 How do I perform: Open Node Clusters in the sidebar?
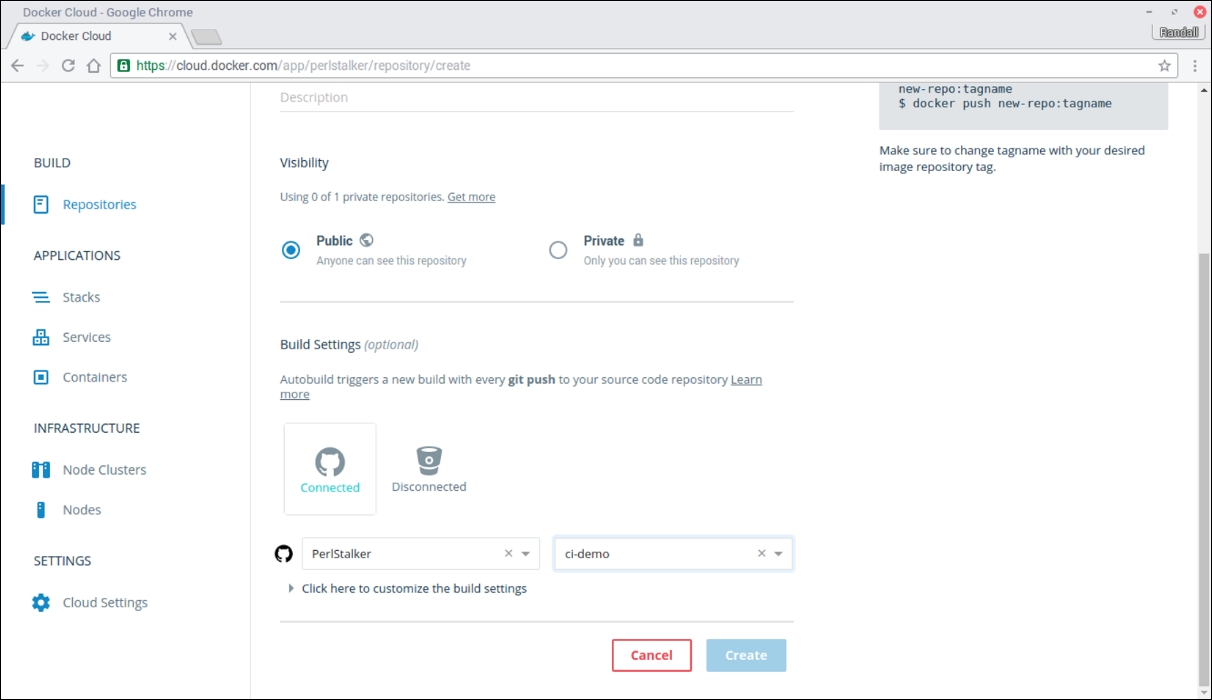click(x=104, y=469)
